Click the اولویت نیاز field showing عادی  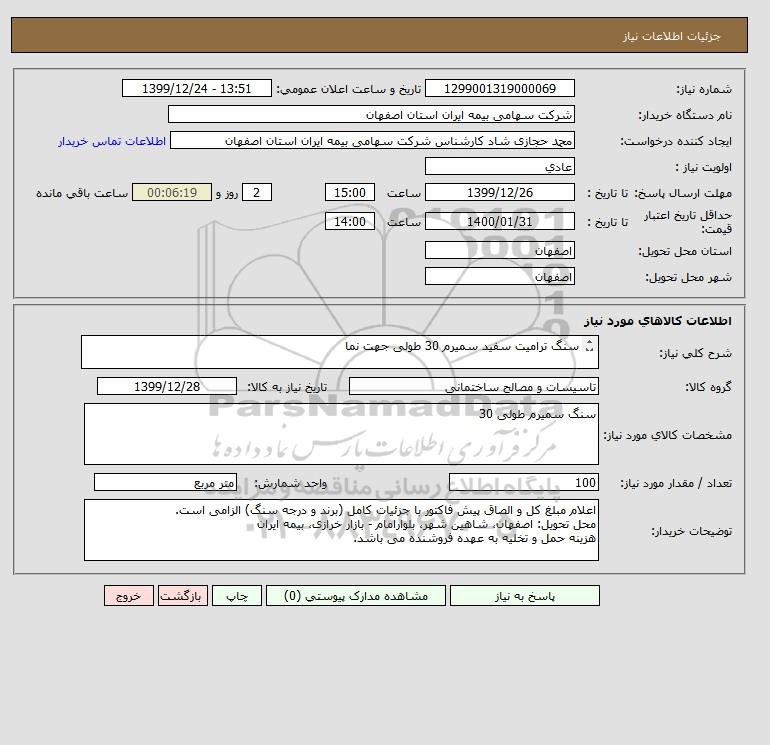pos(499,166)
